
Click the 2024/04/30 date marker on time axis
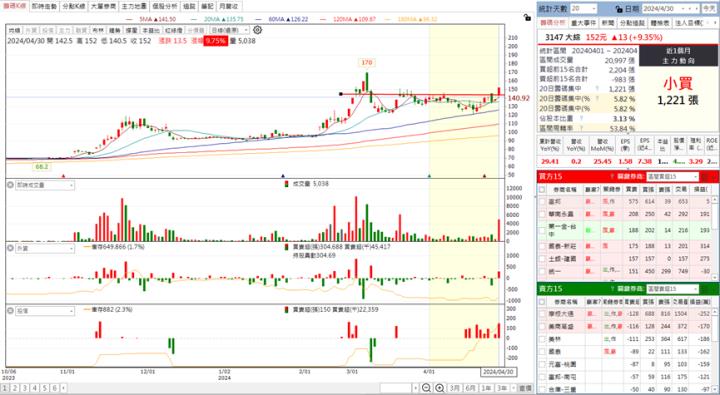(498, 372)
